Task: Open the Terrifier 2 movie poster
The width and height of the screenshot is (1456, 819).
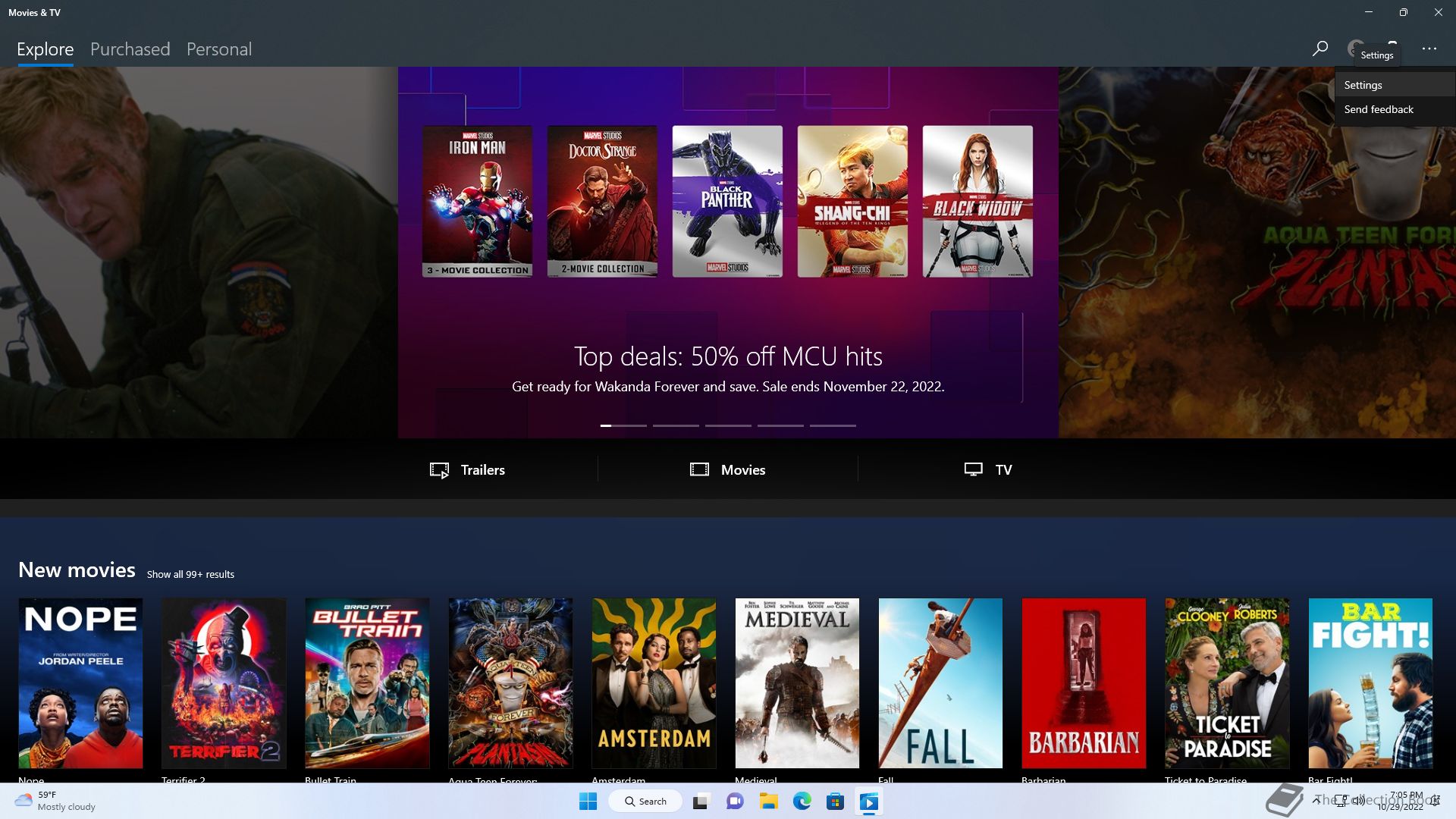Action: (x=224, y=683)
